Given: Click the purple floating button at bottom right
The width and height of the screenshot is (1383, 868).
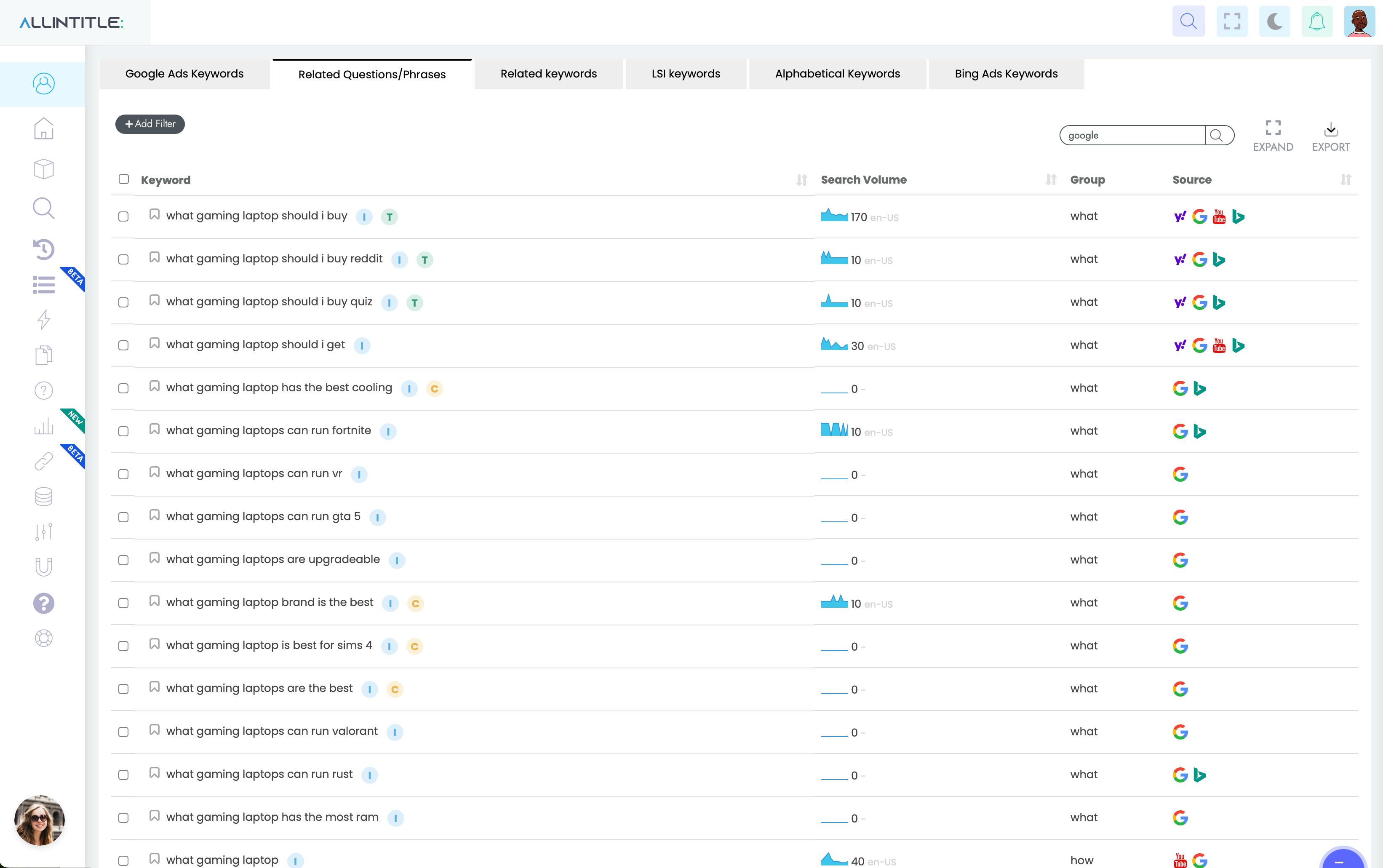Looking at the screenshot, I should (x=1342, y=859).
